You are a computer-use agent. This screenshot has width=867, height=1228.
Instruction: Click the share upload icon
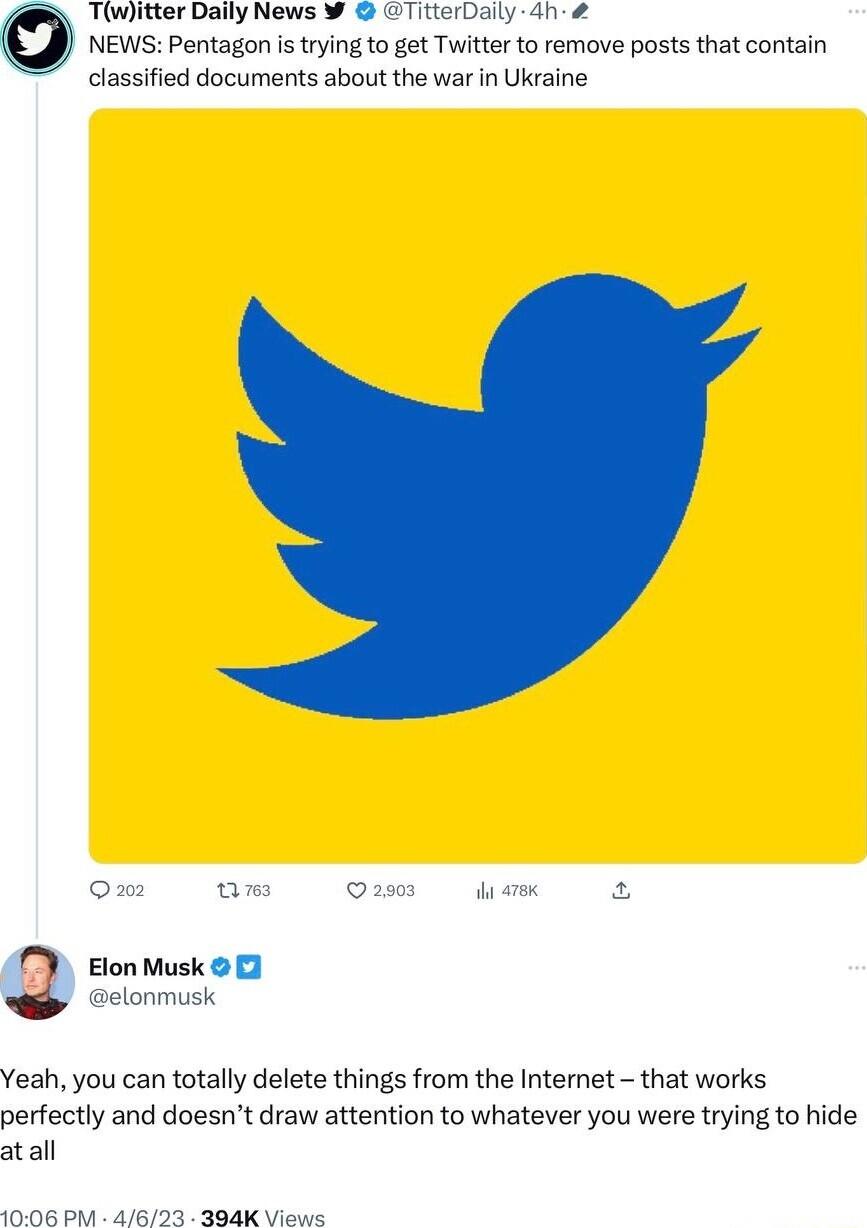620,889
